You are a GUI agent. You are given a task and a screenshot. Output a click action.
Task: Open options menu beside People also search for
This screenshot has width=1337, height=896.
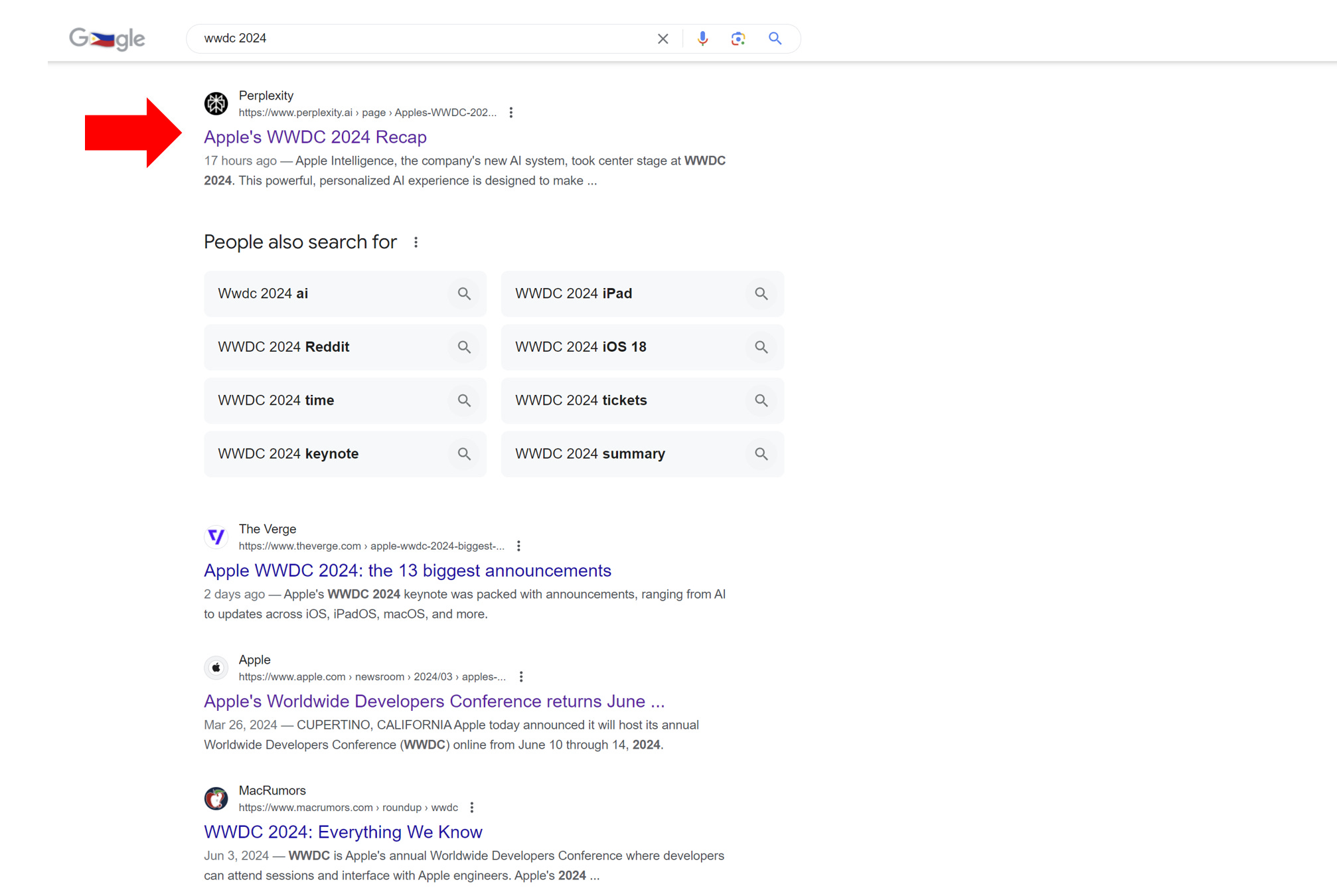(416, 242)
